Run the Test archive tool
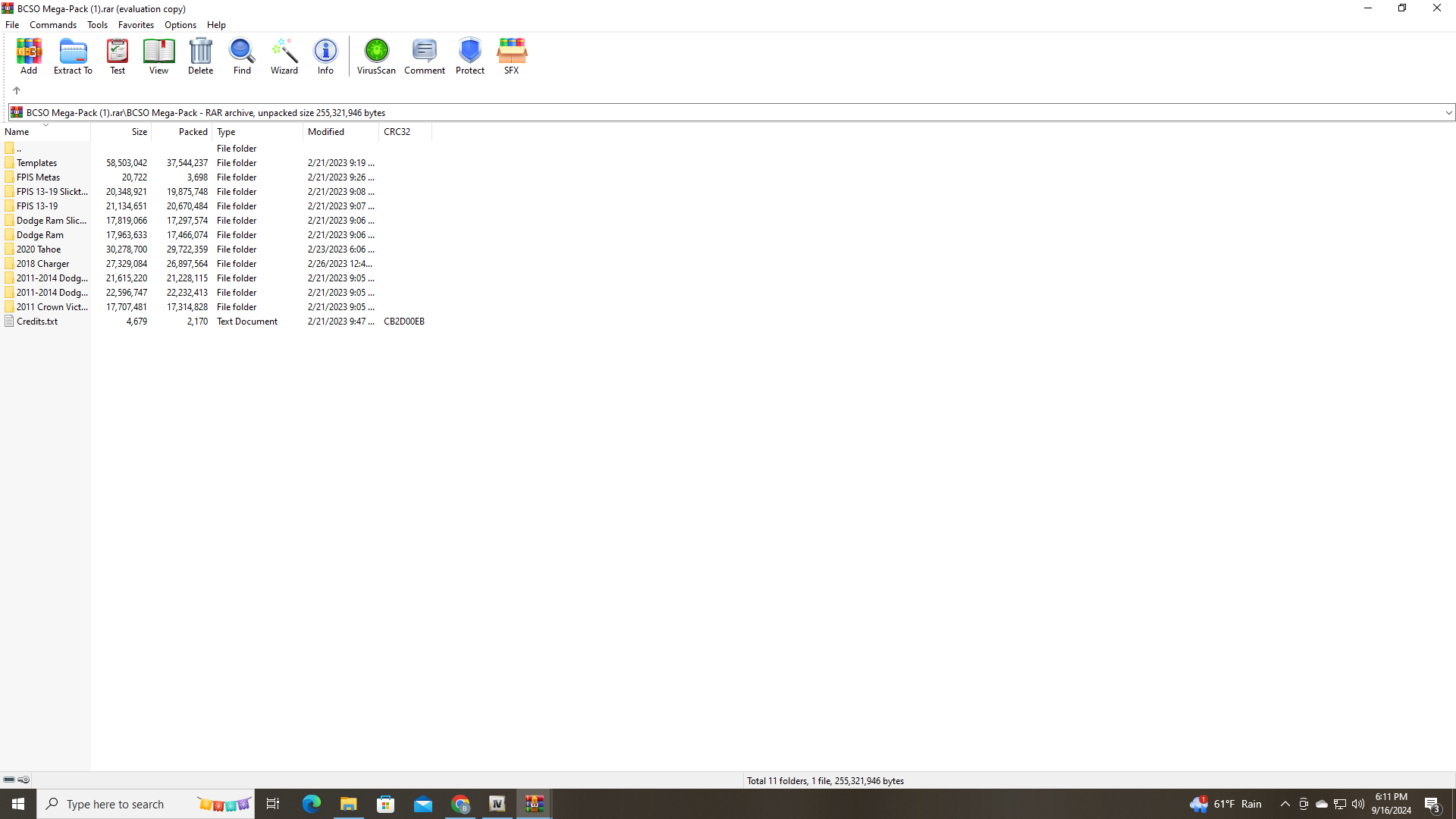1456x819 pixels. coord(118,56)
